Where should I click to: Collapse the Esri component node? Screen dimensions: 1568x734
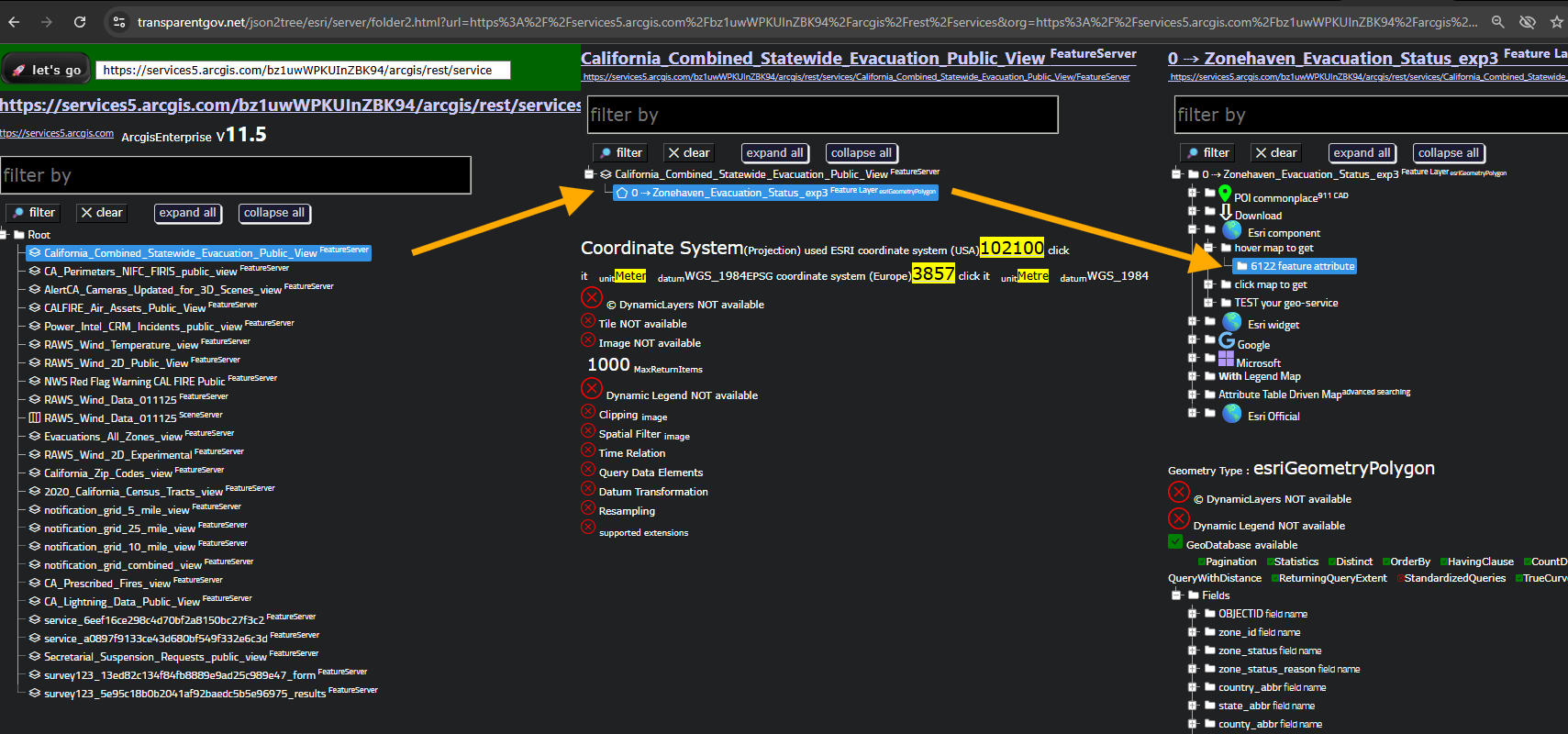[1193, 229]
